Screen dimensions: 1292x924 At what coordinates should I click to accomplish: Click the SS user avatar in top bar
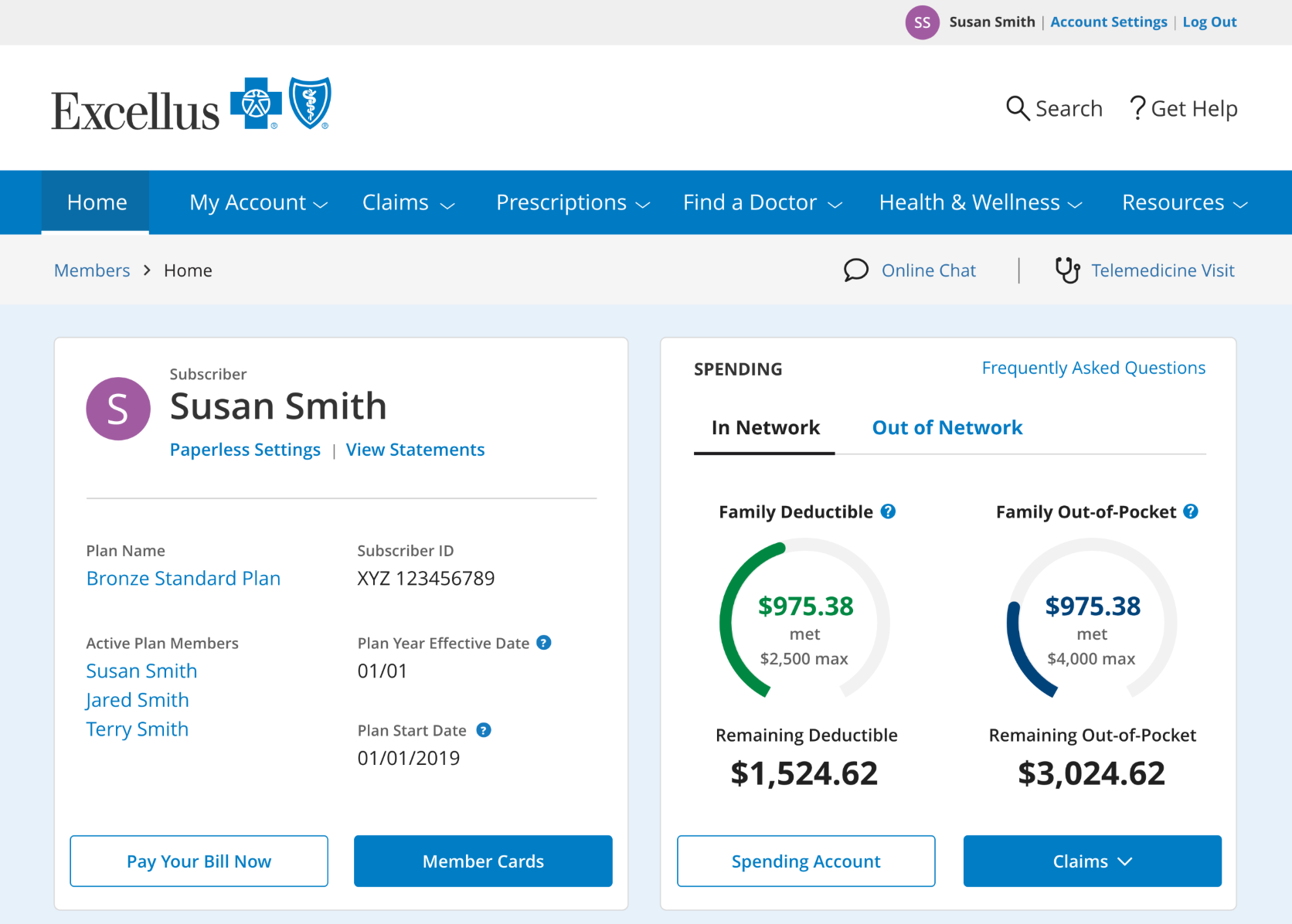[922, 22]
